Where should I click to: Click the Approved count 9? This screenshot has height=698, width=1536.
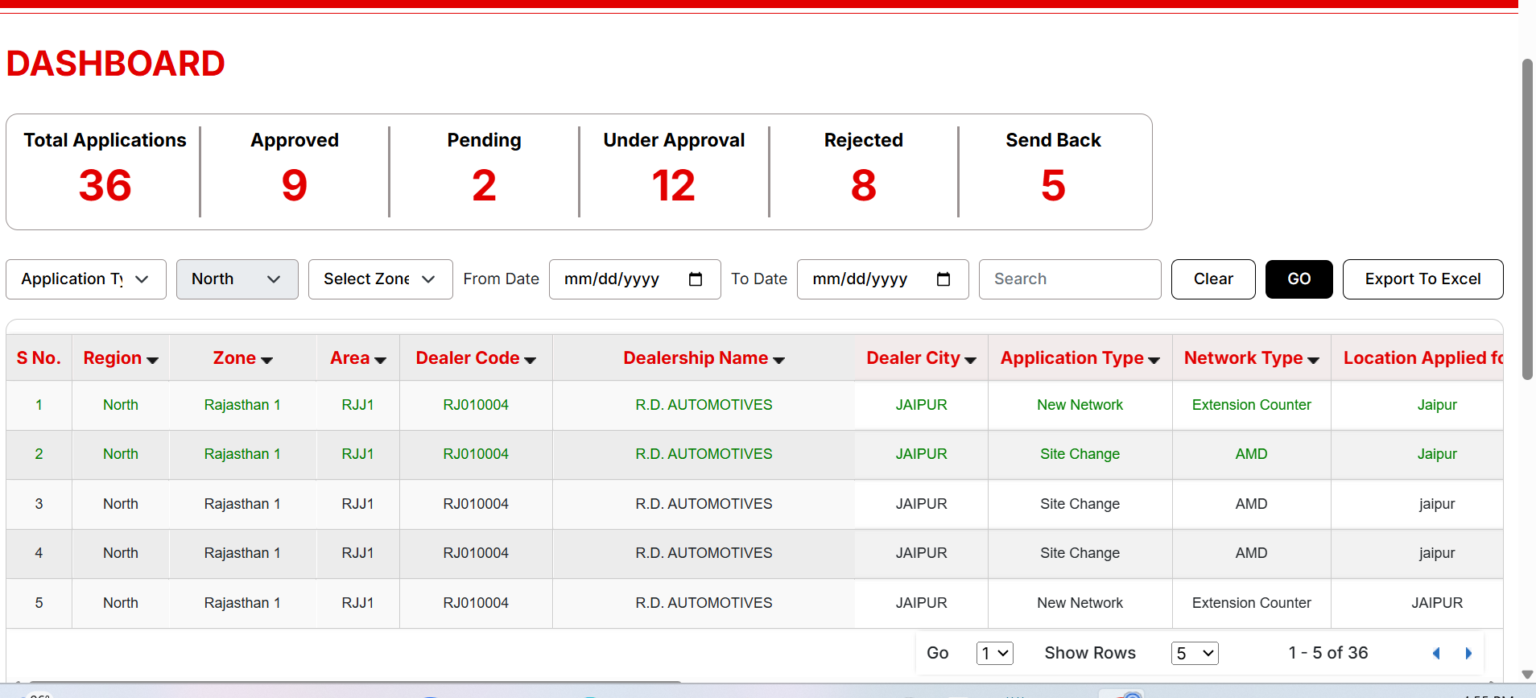pos(294,186)
